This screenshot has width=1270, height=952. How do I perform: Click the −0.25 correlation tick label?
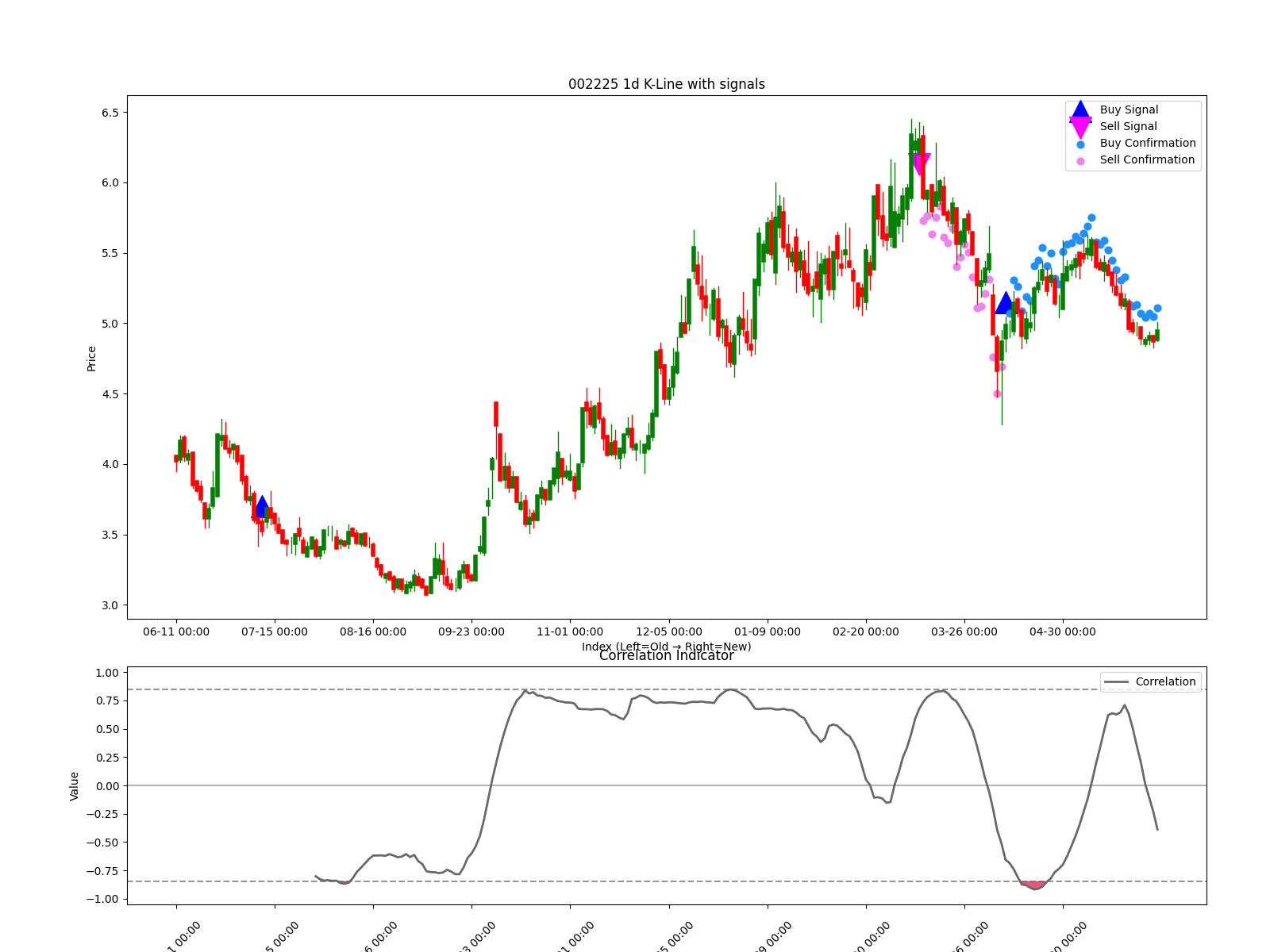[x=103, y=815]
